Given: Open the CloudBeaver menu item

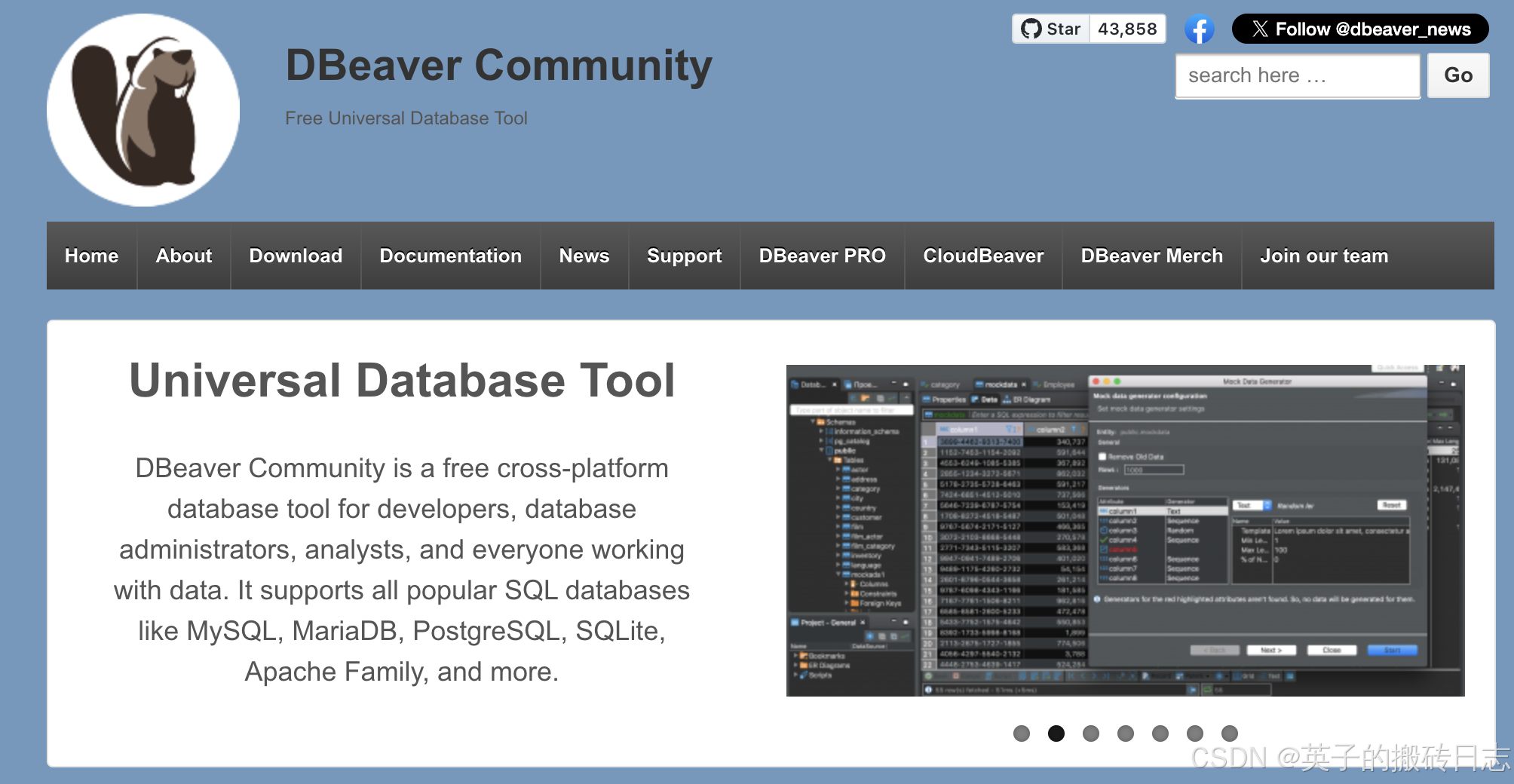Looking at the screenshot, I should click(984, 256).
